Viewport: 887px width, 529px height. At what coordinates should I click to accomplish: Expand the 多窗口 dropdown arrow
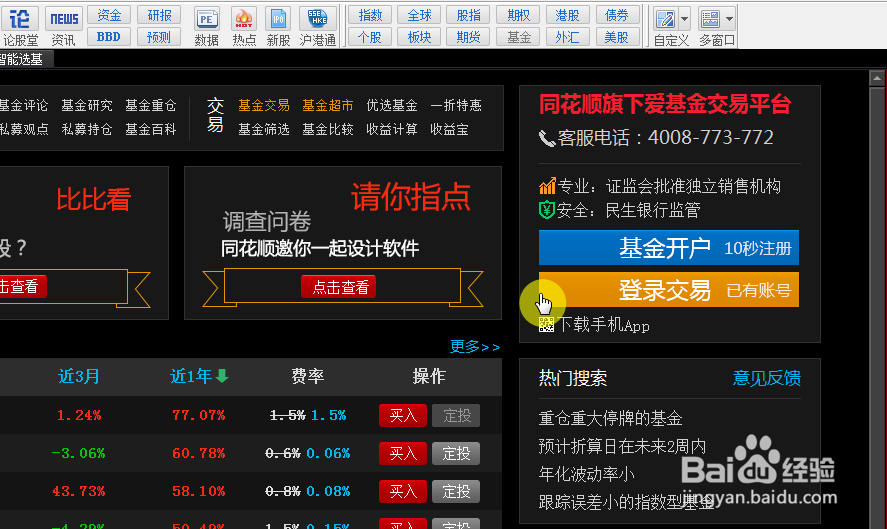730,19
